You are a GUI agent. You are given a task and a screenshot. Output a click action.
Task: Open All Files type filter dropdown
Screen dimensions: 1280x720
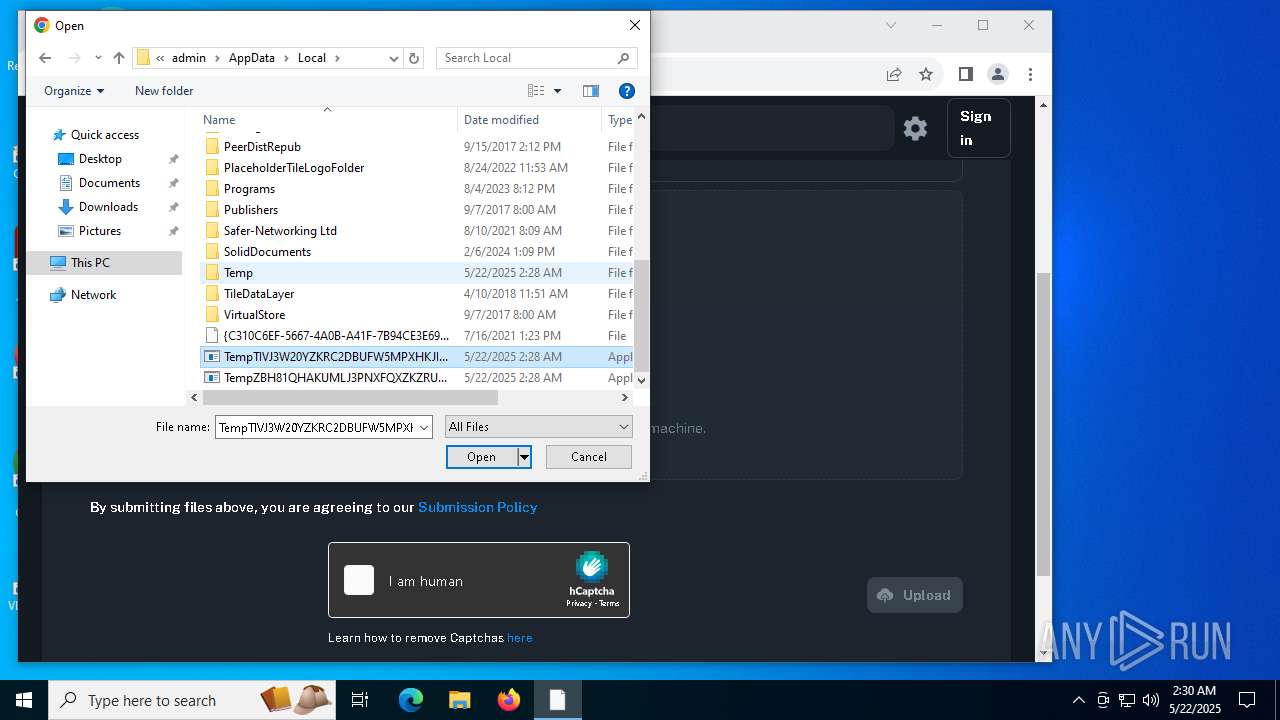(539, 427)
